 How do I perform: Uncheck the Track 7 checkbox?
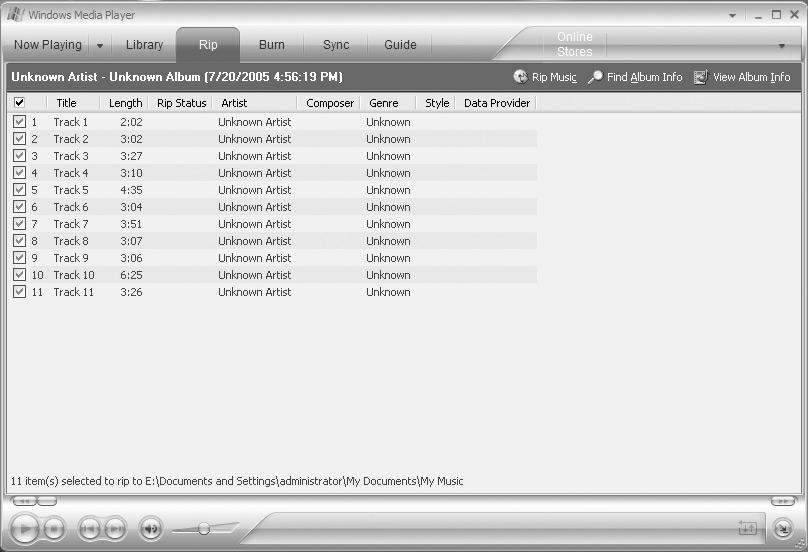tap(20, 224)
